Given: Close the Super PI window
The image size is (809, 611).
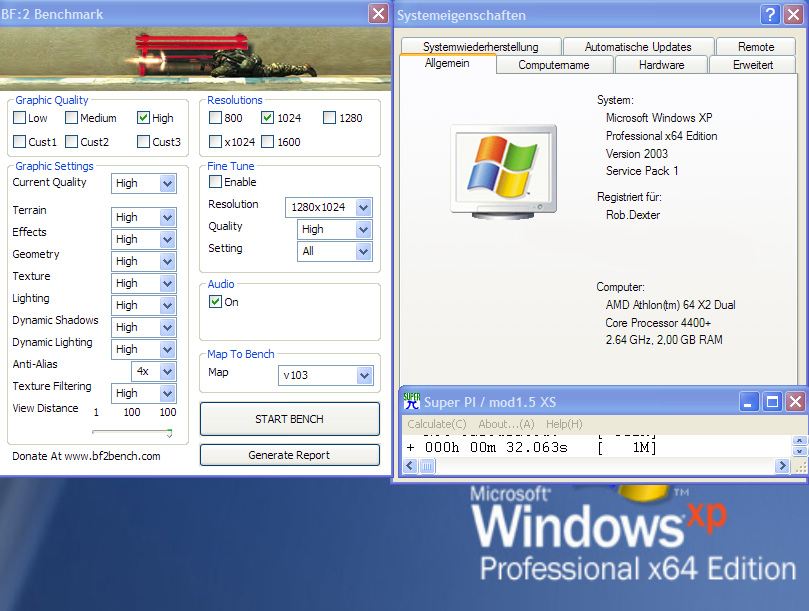Looking at the screenshot, I should click(x=795, y=401).
